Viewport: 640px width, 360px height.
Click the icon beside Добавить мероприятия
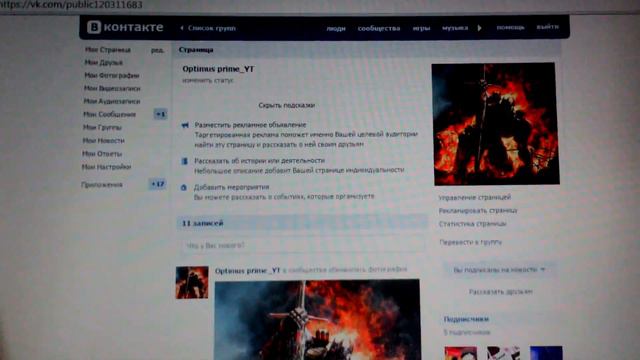[184, 187]
